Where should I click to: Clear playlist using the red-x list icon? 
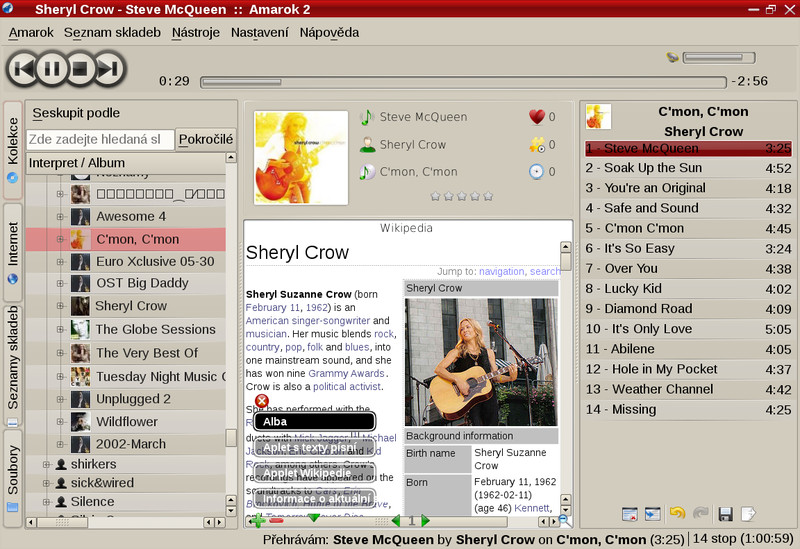point(630,514)
